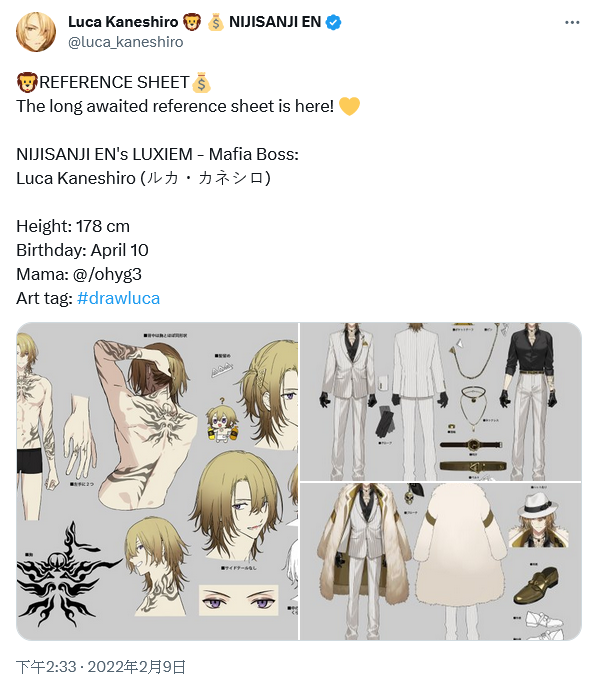The width and height of the screenshot is (598, 693).
Task: Click the yellow heart emoji
Action: [349, 106]
